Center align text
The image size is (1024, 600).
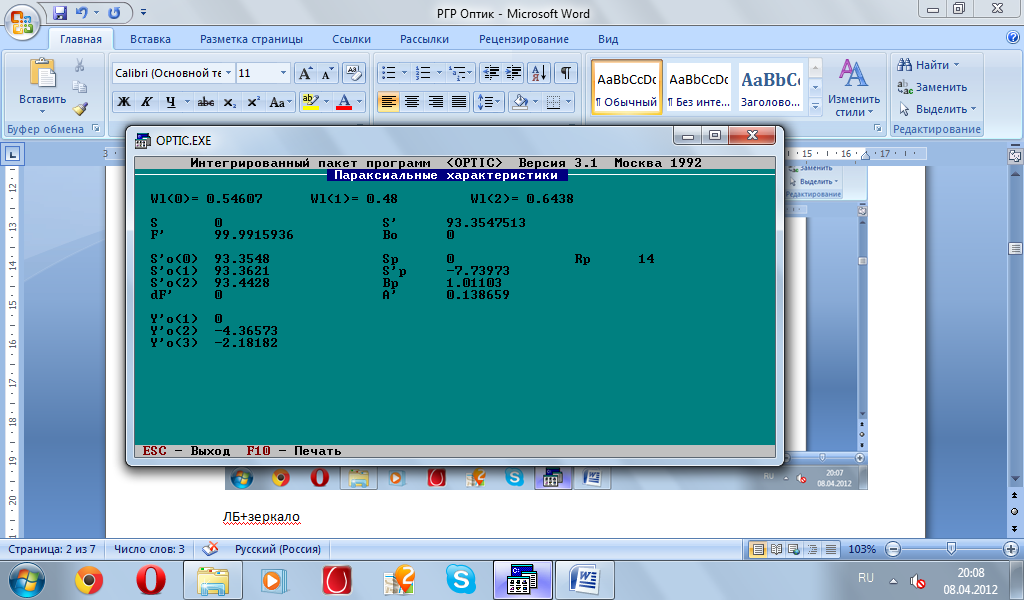pos(412,102)
